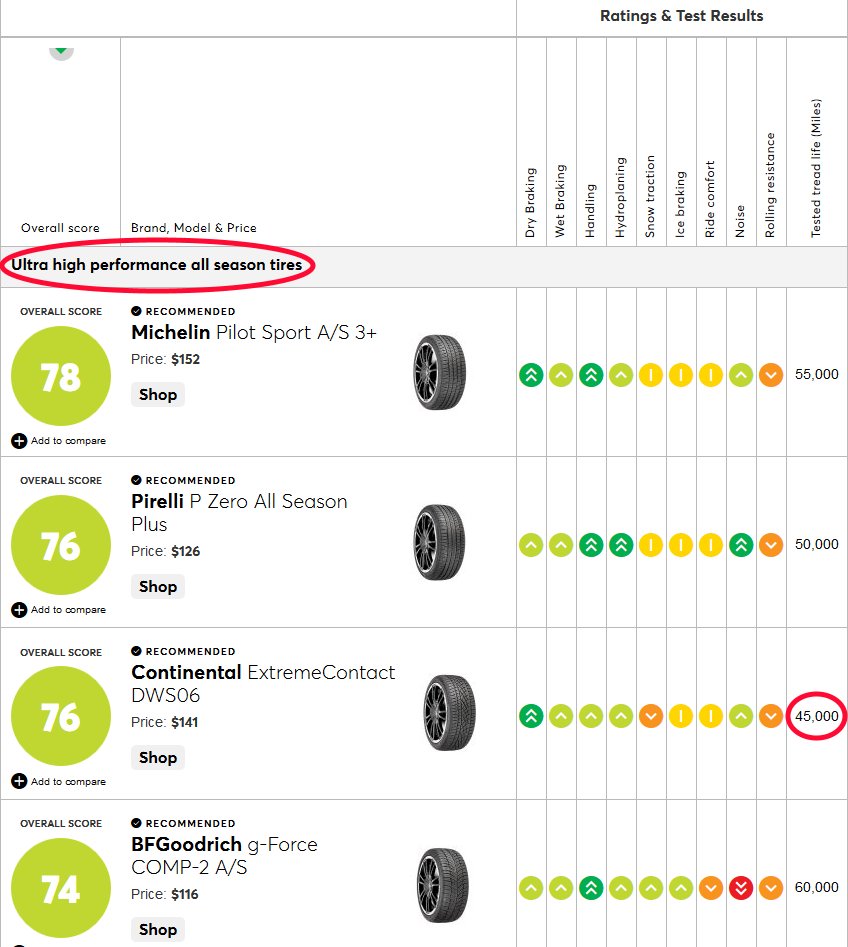Add Pirelli P Zero to compare
The height and width of the screenshot is (947, 848).
click(59, 610)
